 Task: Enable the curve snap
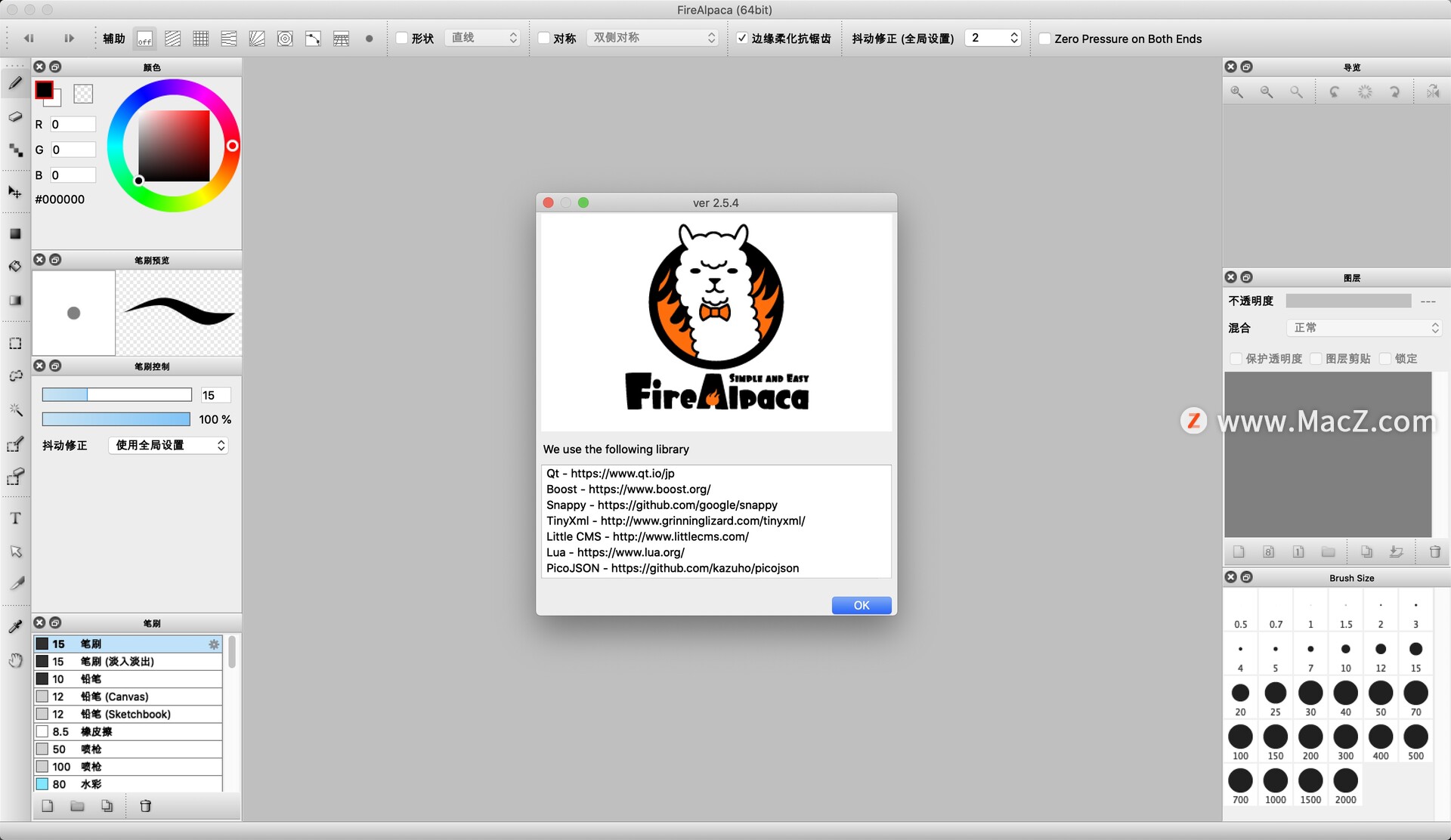click(x=313, y=39)
